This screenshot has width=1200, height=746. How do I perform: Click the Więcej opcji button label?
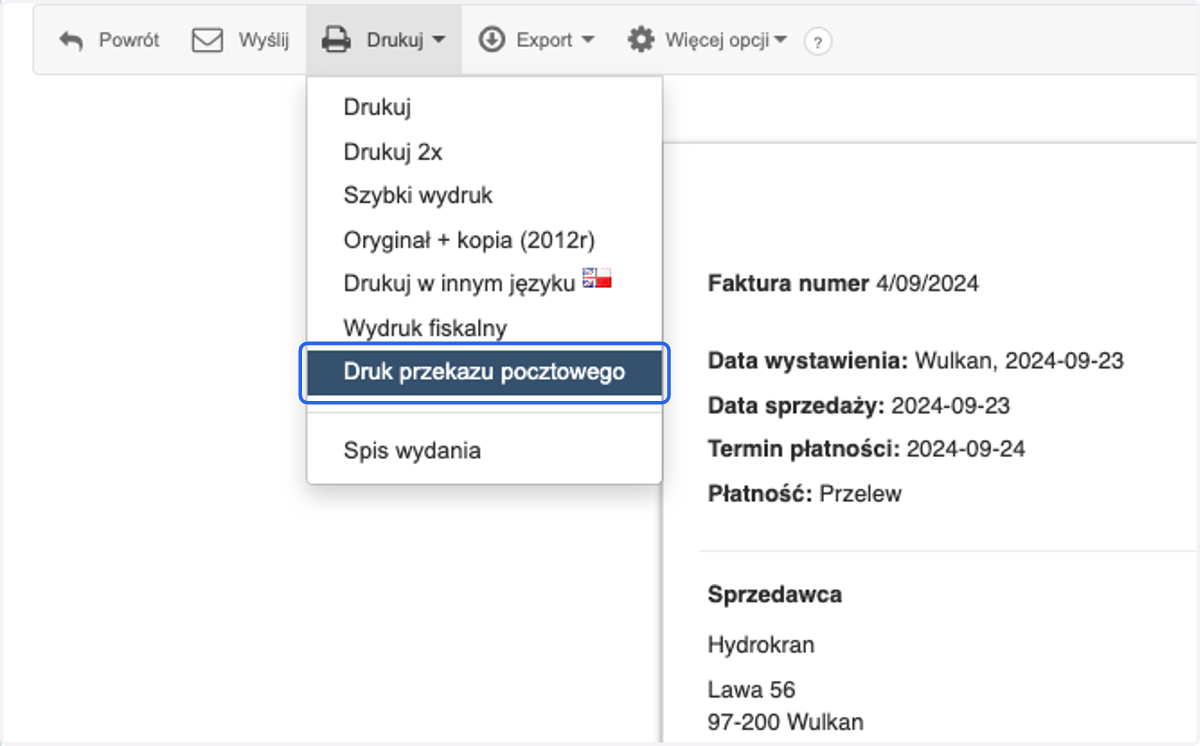pyautogui.click(x=717, y=40)
